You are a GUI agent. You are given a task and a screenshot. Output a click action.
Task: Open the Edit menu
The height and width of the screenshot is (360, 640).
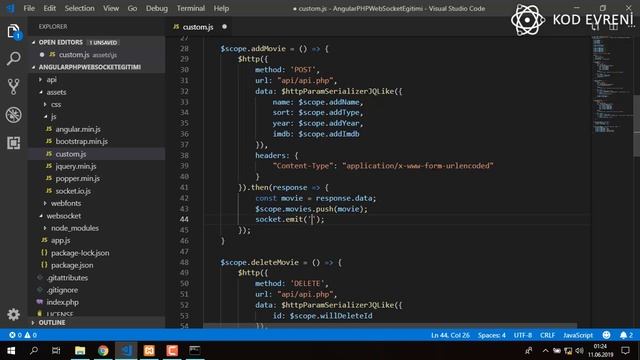[49, 8]
